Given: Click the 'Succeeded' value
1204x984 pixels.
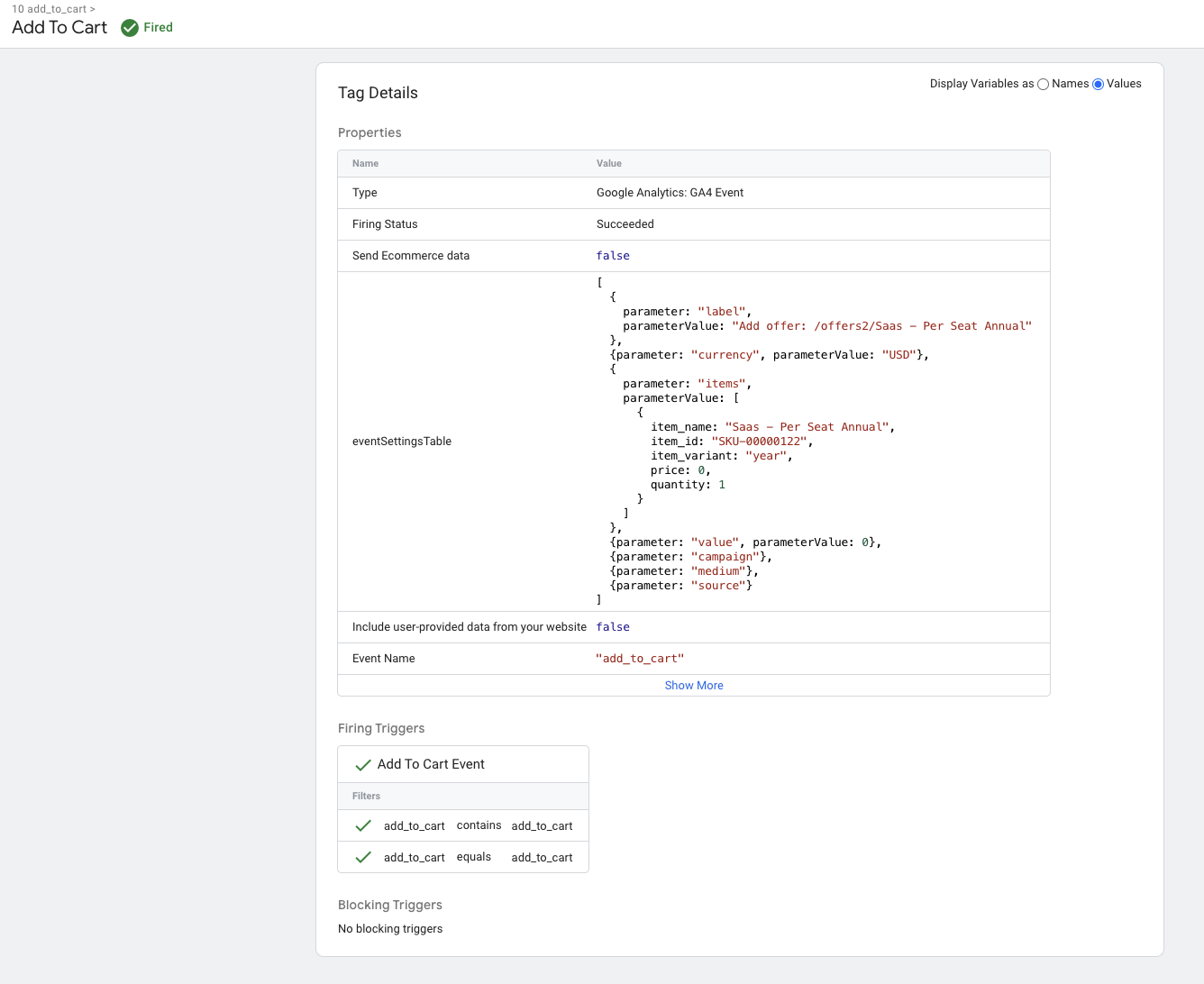Looking at the screenshot, I should (x=625, y=224).
